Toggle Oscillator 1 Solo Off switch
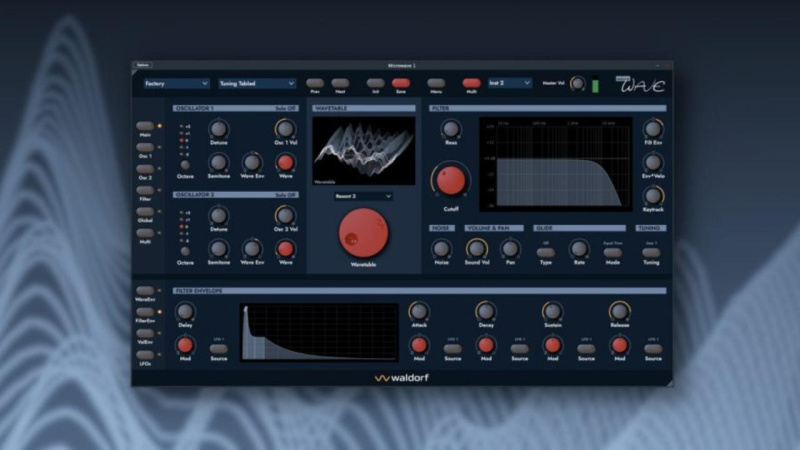The height and width of the screenshot is (450, 800). click(x=287, y=108)
